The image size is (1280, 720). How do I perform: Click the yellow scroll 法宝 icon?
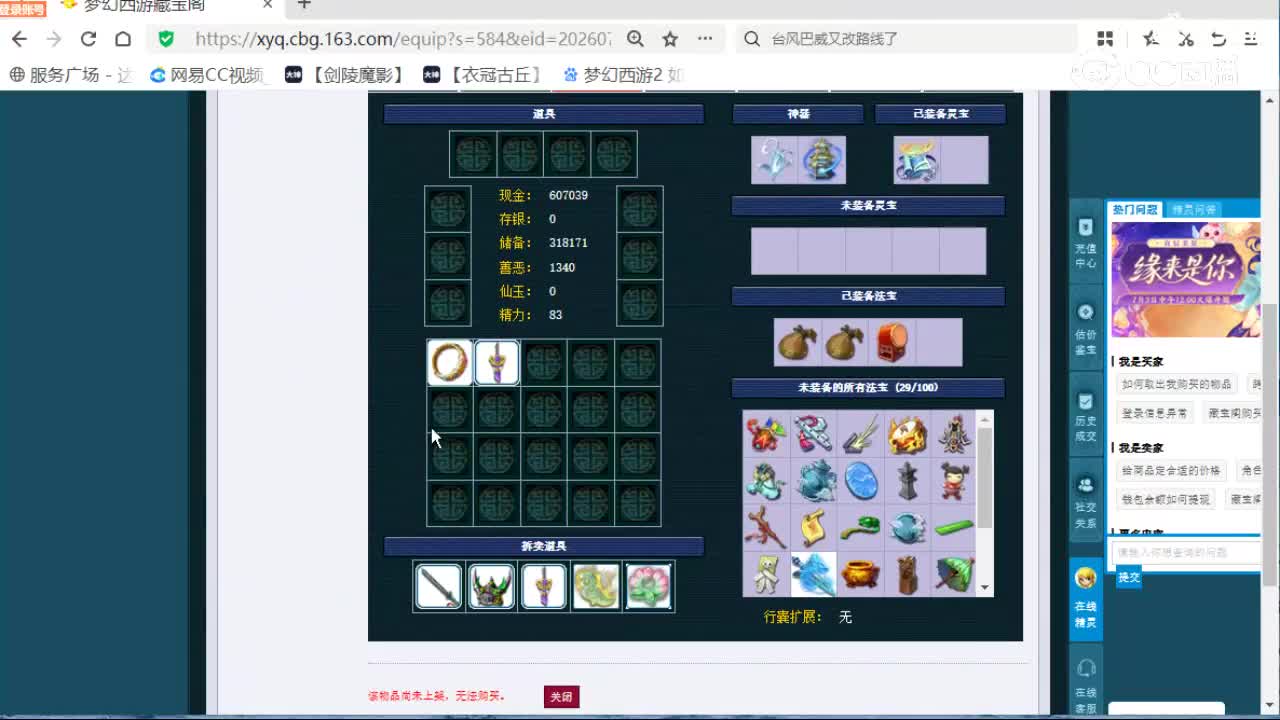pos(814,528)
